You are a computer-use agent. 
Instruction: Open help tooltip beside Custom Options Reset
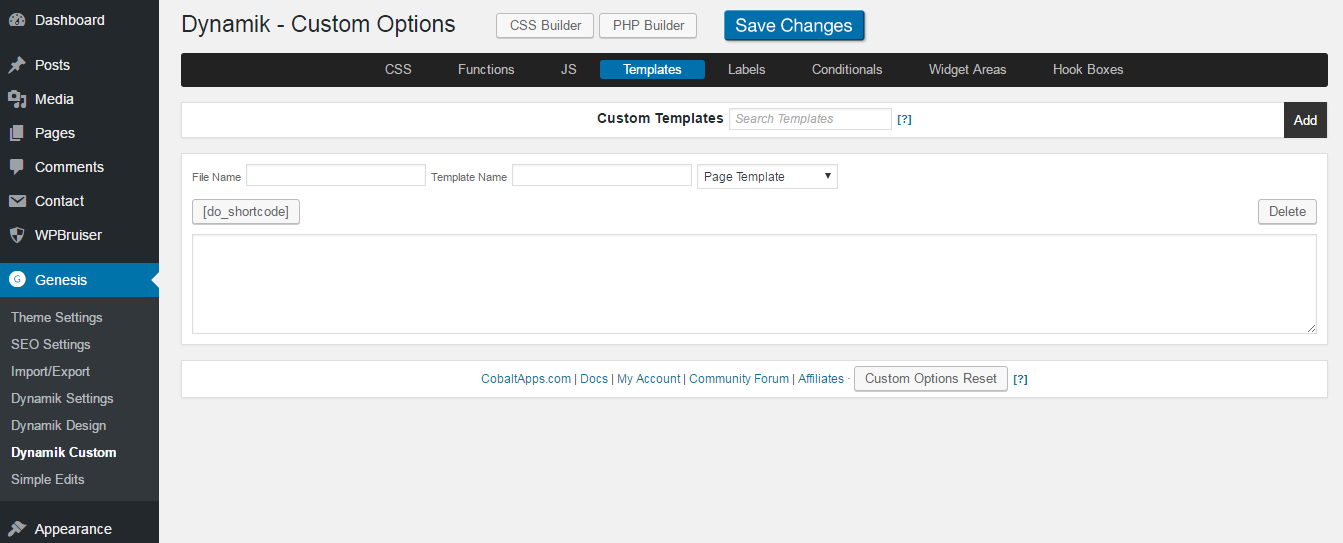click(x=1020, y=379)
